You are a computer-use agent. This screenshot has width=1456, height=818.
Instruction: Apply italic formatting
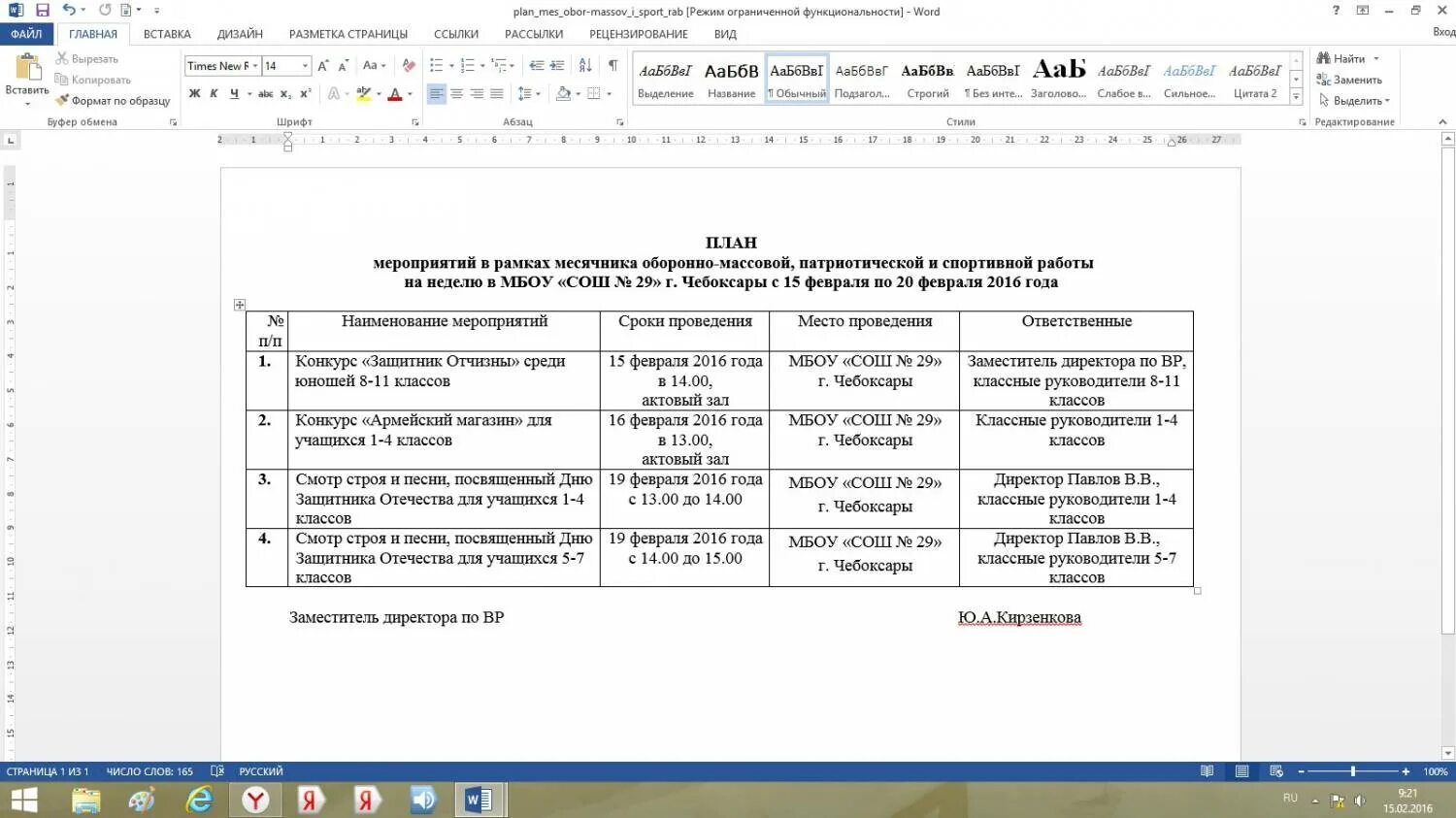216,93
